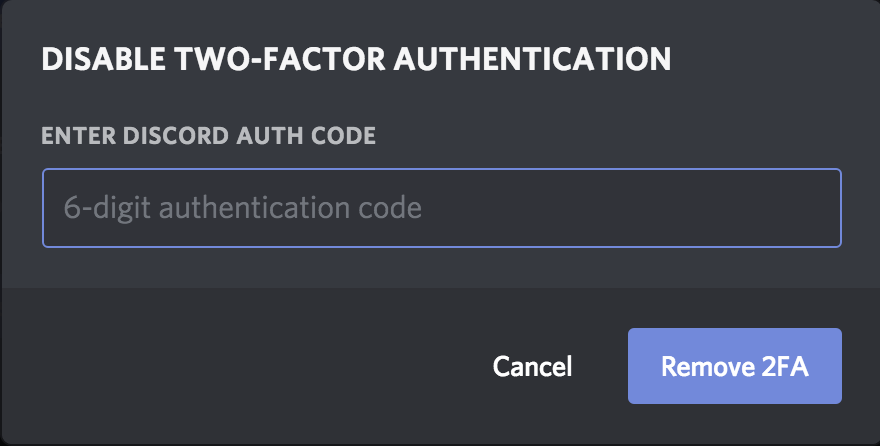Dismiss the dialog using Cancel

532,366
